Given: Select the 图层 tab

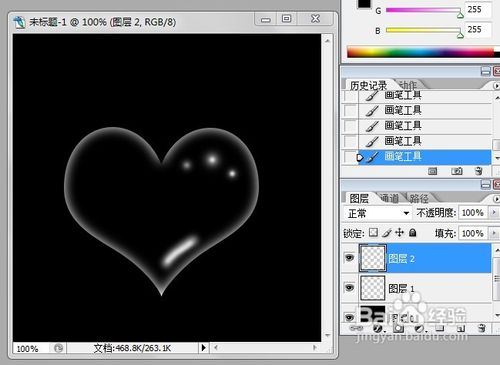Looking at the screenshot, I should pos(359,198).
